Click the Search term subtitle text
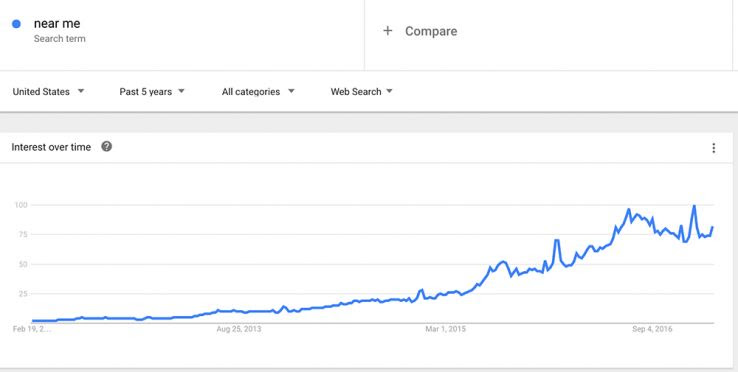The image size is (738, 372). pos(60,39)
